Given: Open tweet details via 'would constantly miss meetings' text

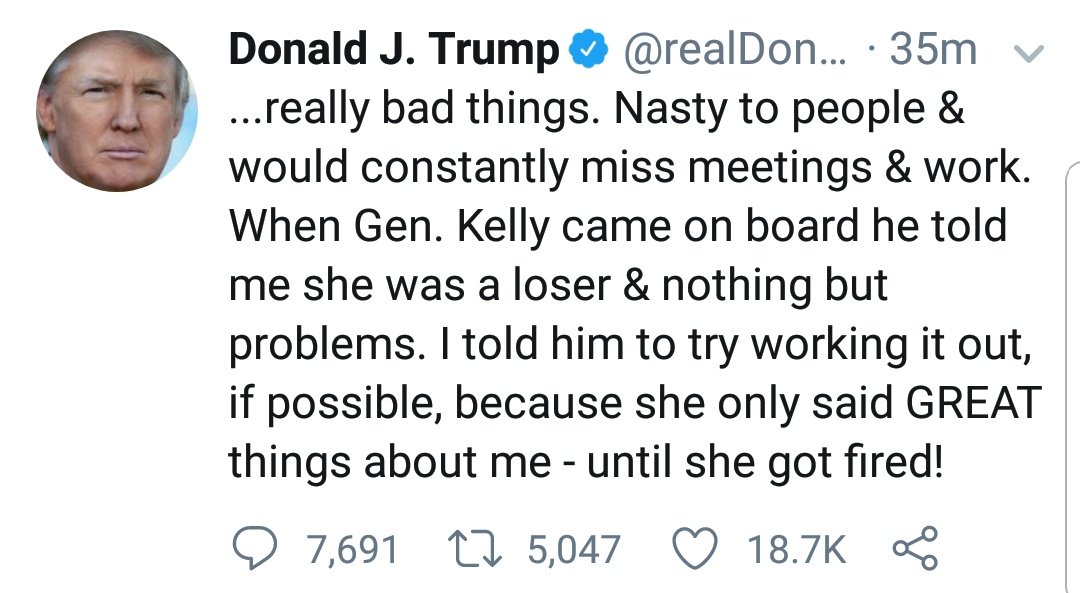Looking at the screenshot, I should (x=451, y=167).
